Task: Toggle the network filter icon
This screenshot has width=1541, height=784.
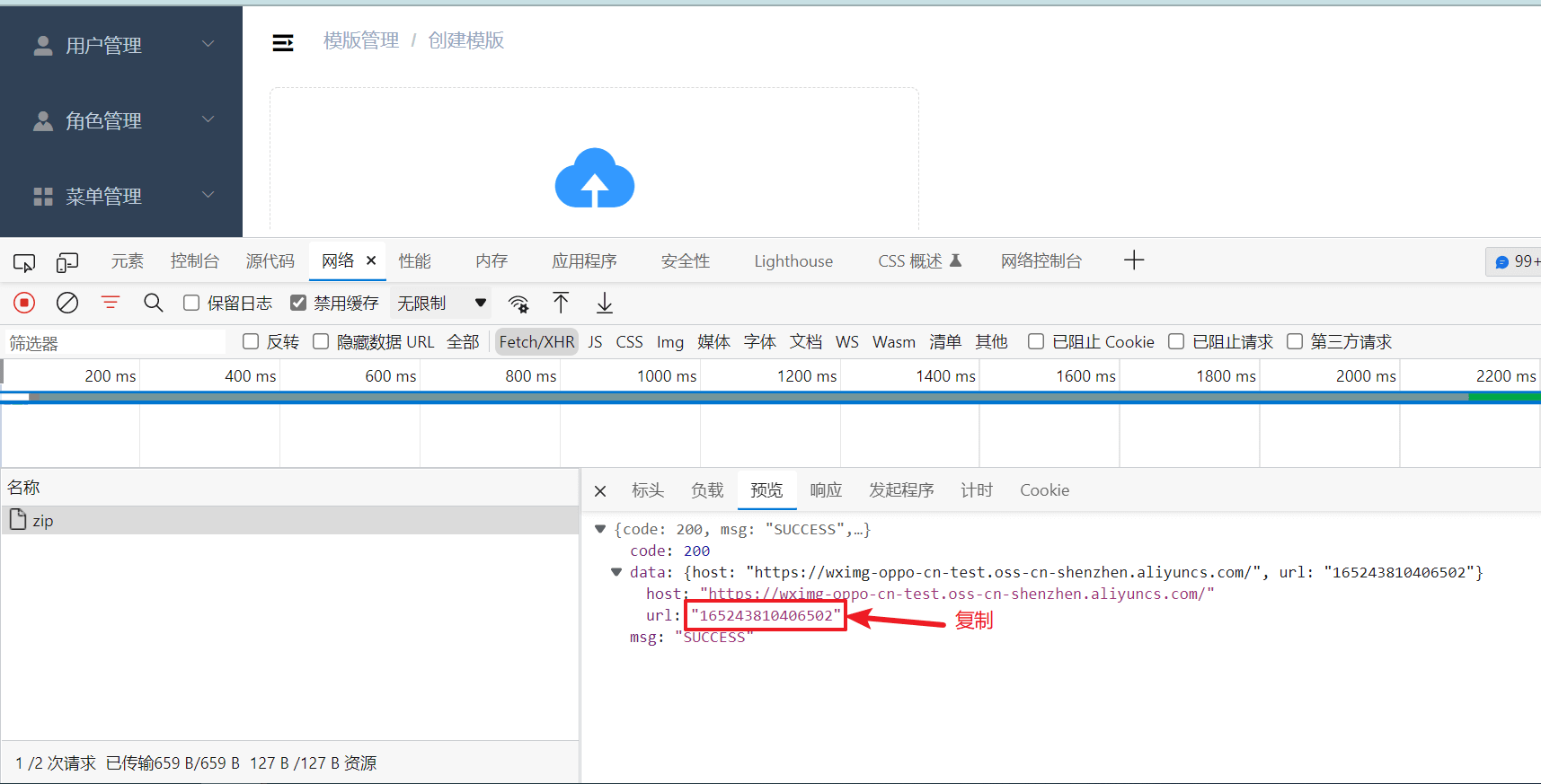Action: (x=111, y=304)
